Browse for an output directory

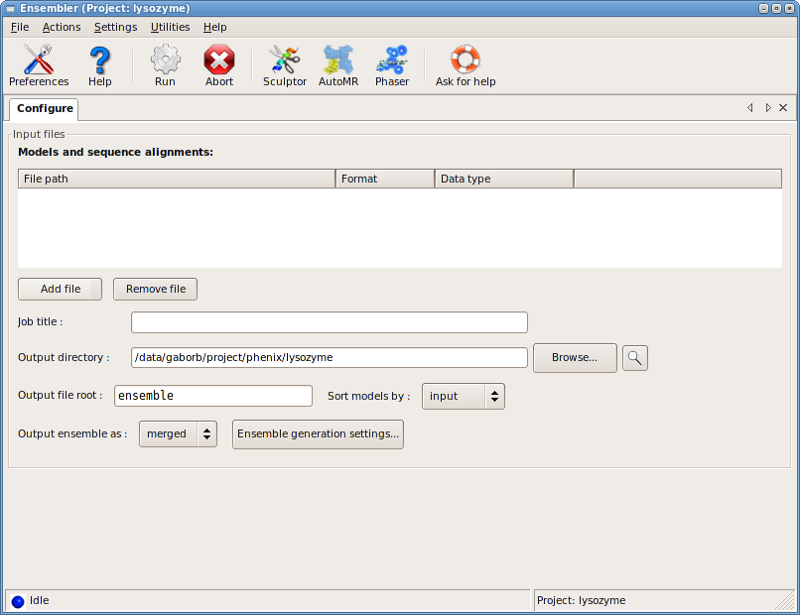coord(574,357)
